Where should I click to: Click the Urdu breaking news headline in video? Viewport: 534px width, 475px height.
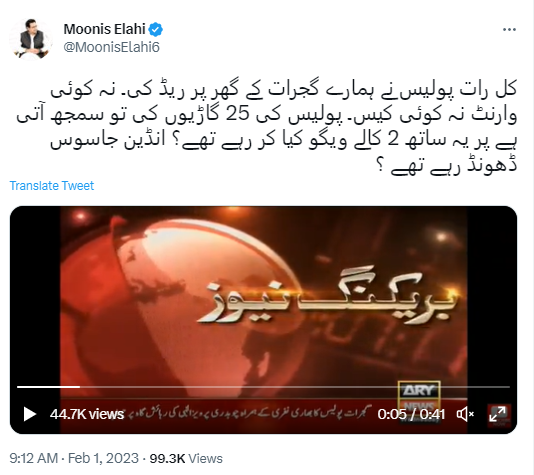point(326,299)
